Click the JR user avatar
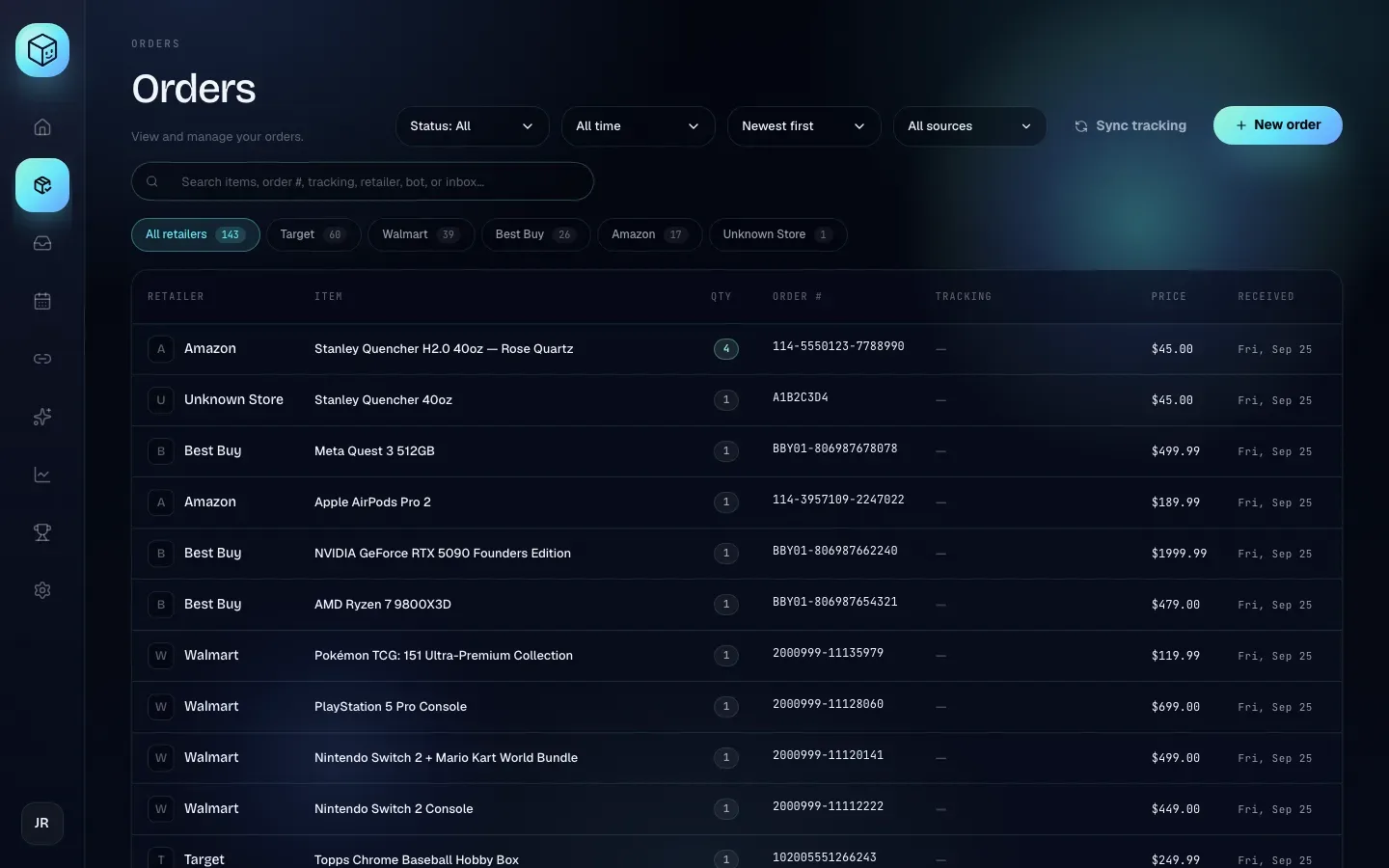This screenshot has height=868, width=1389. [42, 824]
